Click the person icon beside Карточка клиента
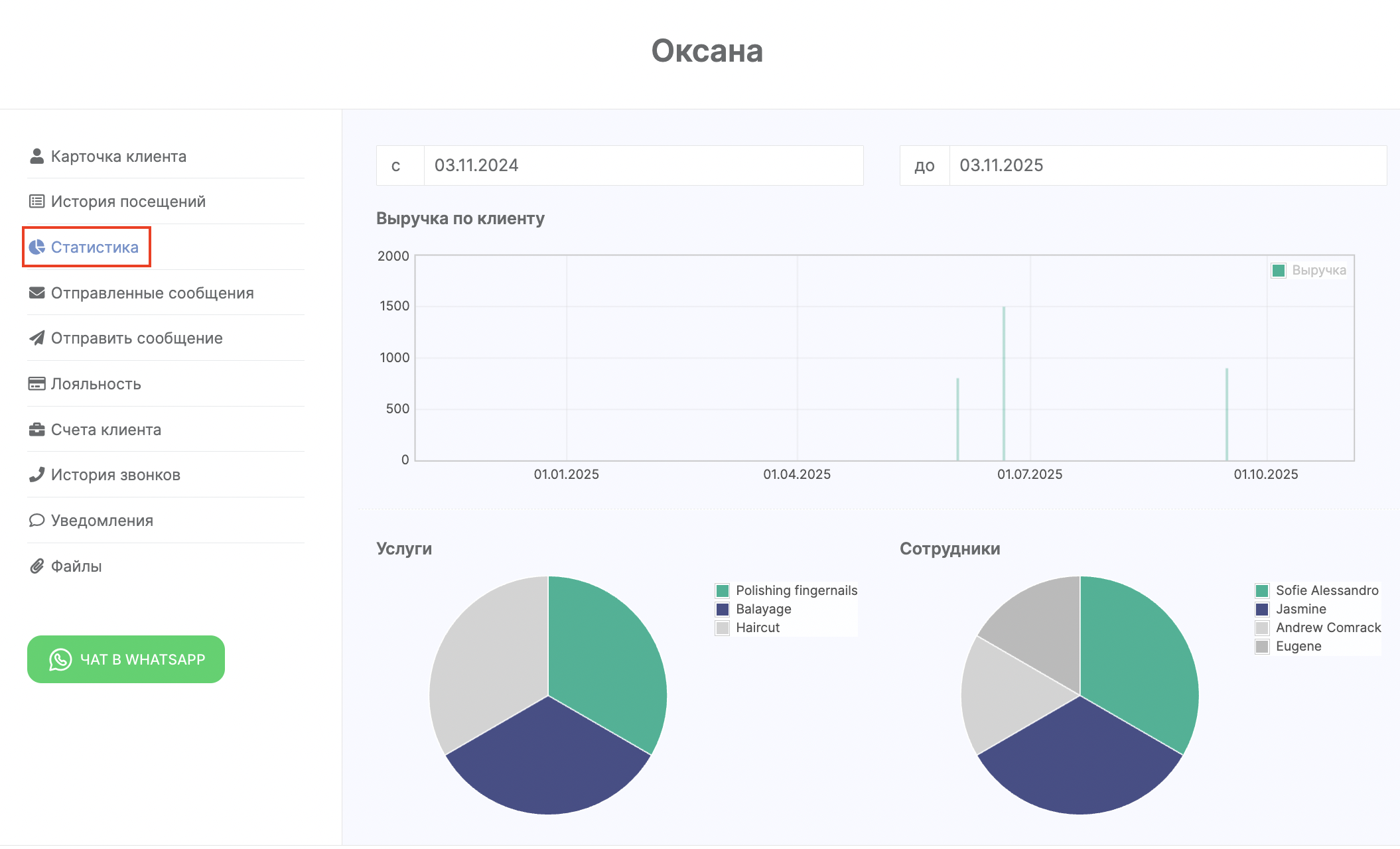Screen dimensions: 1400x849 (36, 157)
